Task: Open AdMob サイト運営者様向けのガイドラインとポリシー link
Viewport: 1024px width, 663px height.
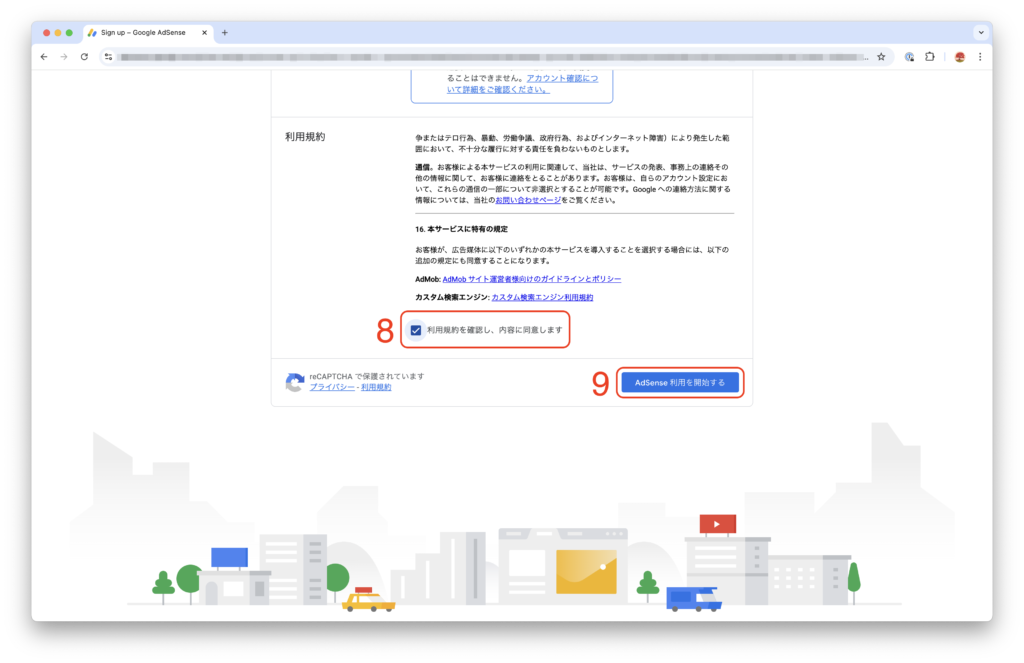Action: [x=532, y=279]
